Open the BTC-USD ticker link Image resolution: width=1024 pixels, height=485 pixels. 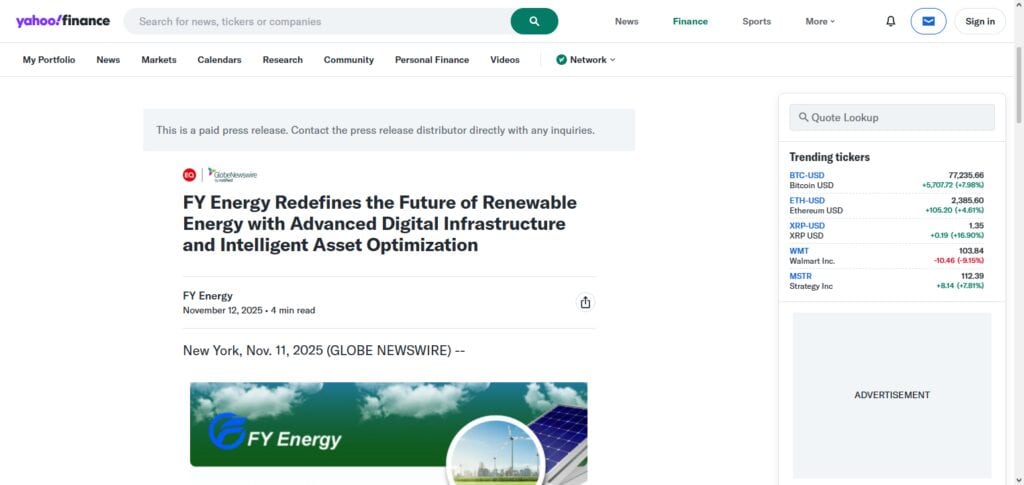(807, 175)
